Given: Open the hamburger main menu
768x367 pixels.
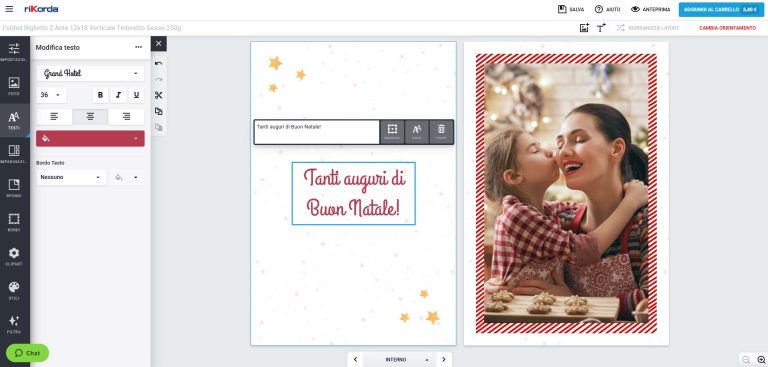Looking at the screenshot, I should click(x=9, y=9).
